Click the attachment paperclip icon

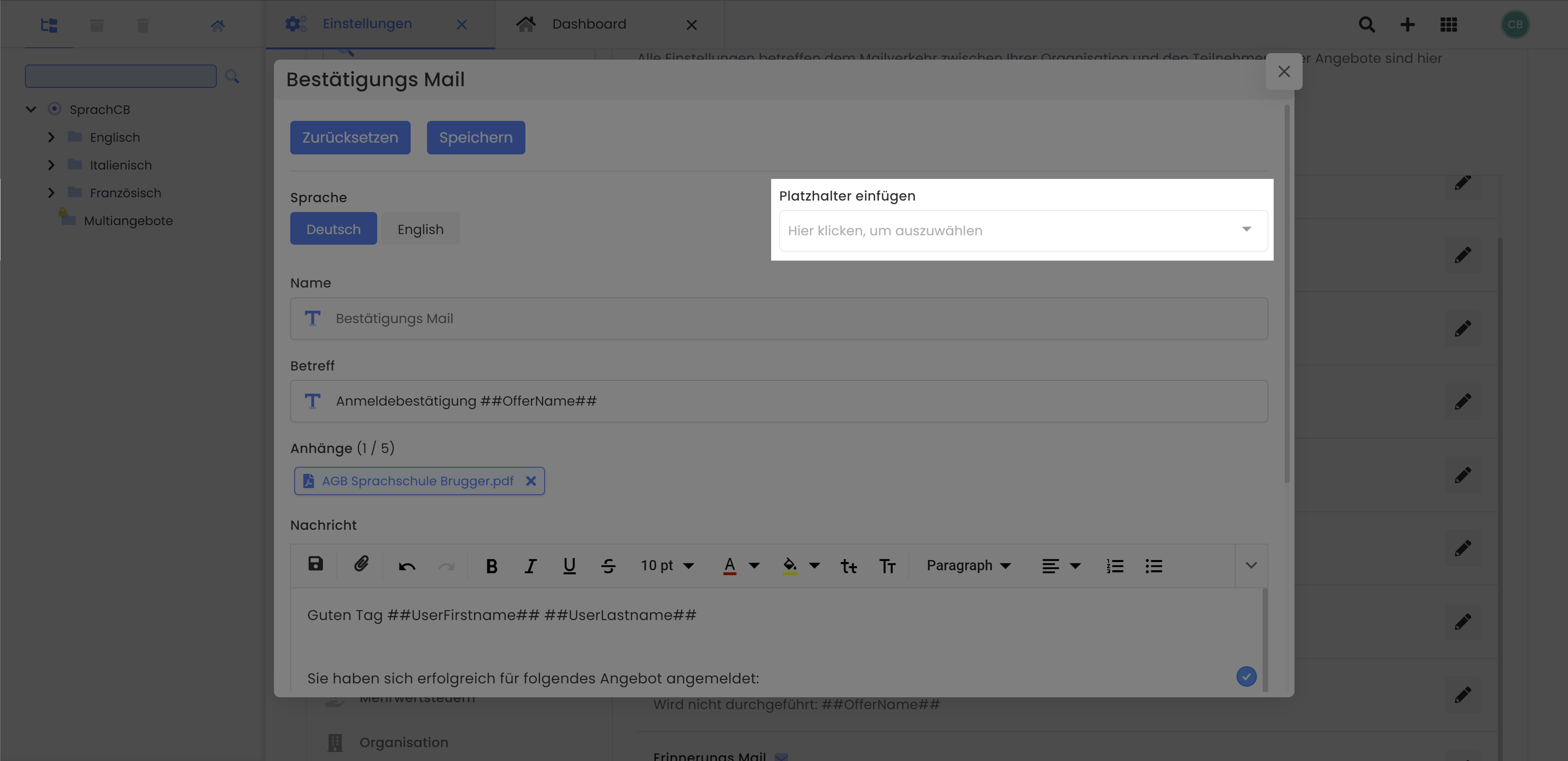(x=362, y=564)
